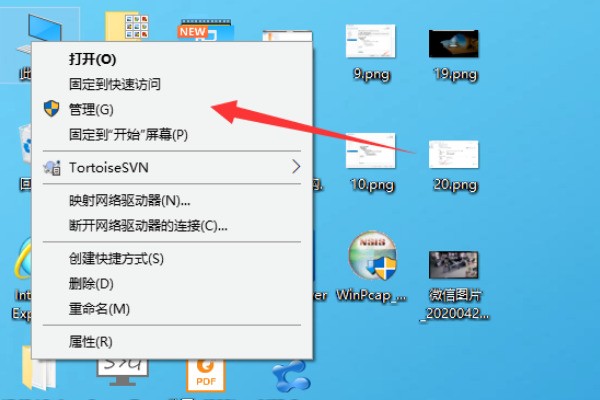Select the blue molecule-shaped app icon

[x=291, y=376]
